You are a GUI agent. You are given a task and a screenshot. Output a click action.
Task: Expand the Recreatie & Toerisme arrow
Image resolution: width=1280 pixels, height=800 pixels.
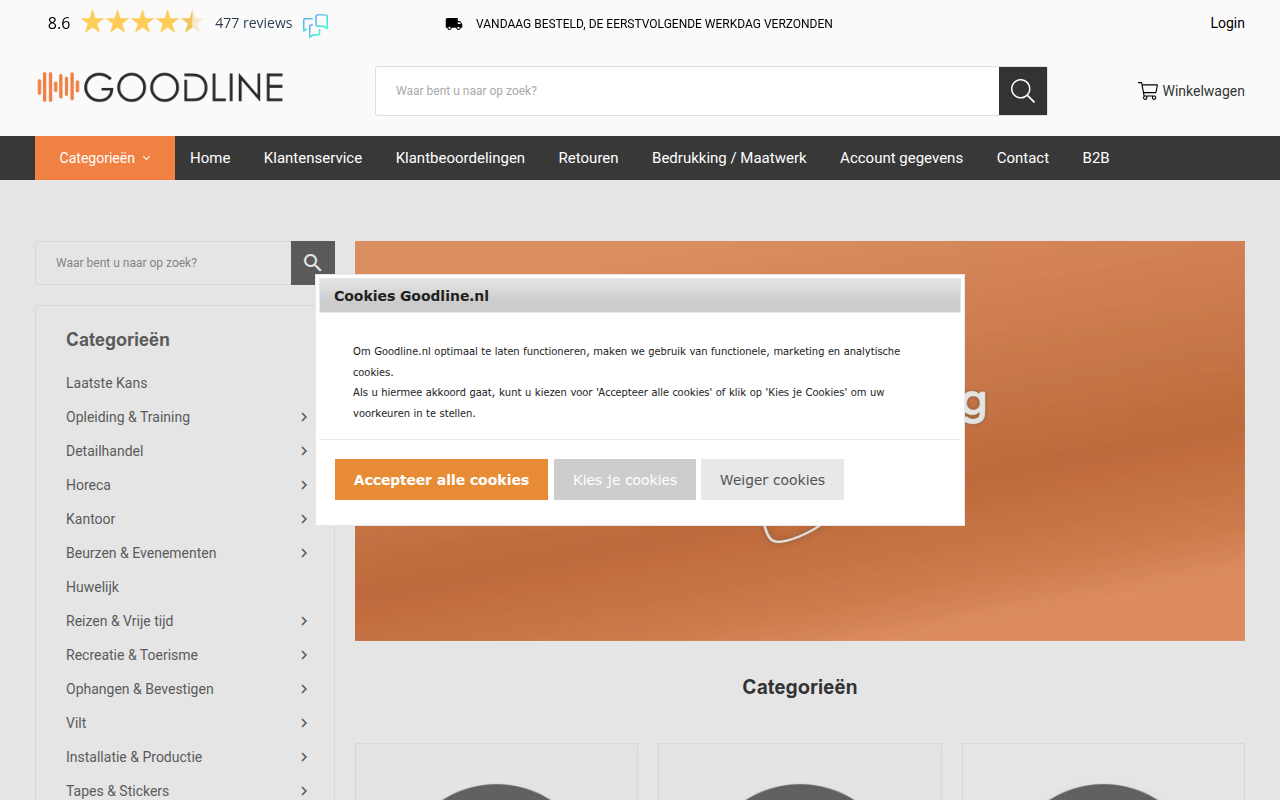point(304,655)
